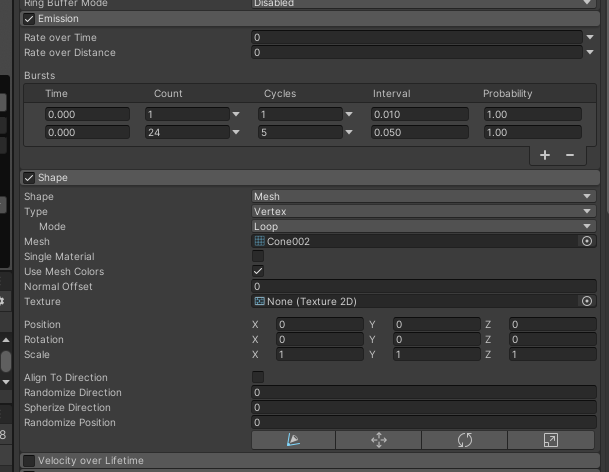This screenshot has width=609, height=472.
Task: Open the Shape type dropdown showing Mesh
Action: click(x=423, y=197)
